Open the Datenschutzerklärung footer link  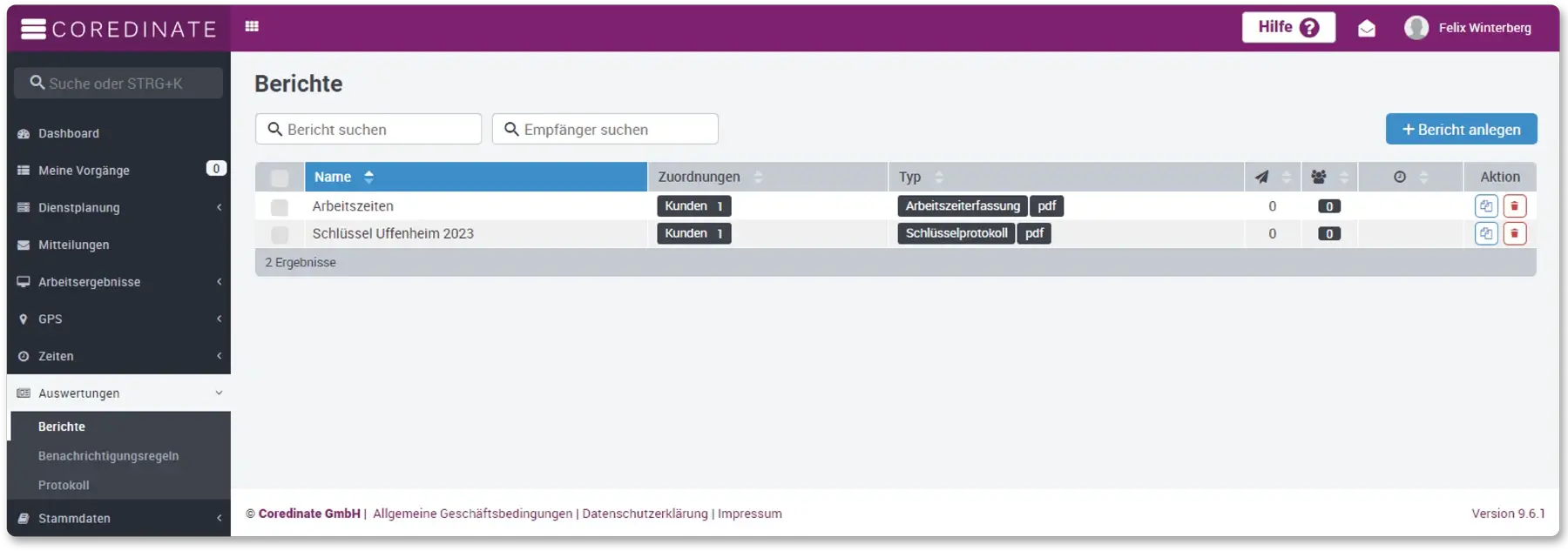click(645, 514)
